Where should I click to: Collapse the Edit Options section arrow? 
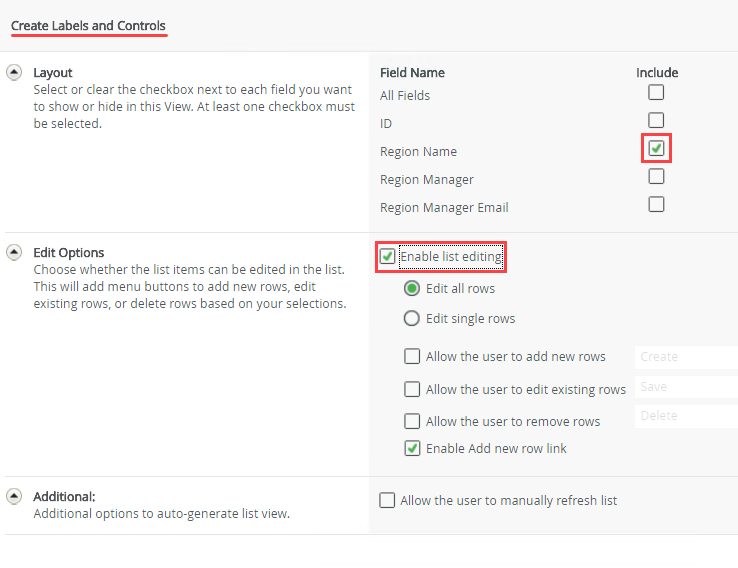pos(15,252)
